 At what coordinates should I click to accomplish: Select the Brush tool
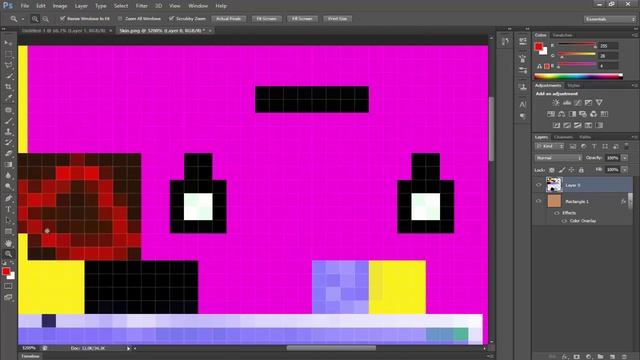click(8, 121)
